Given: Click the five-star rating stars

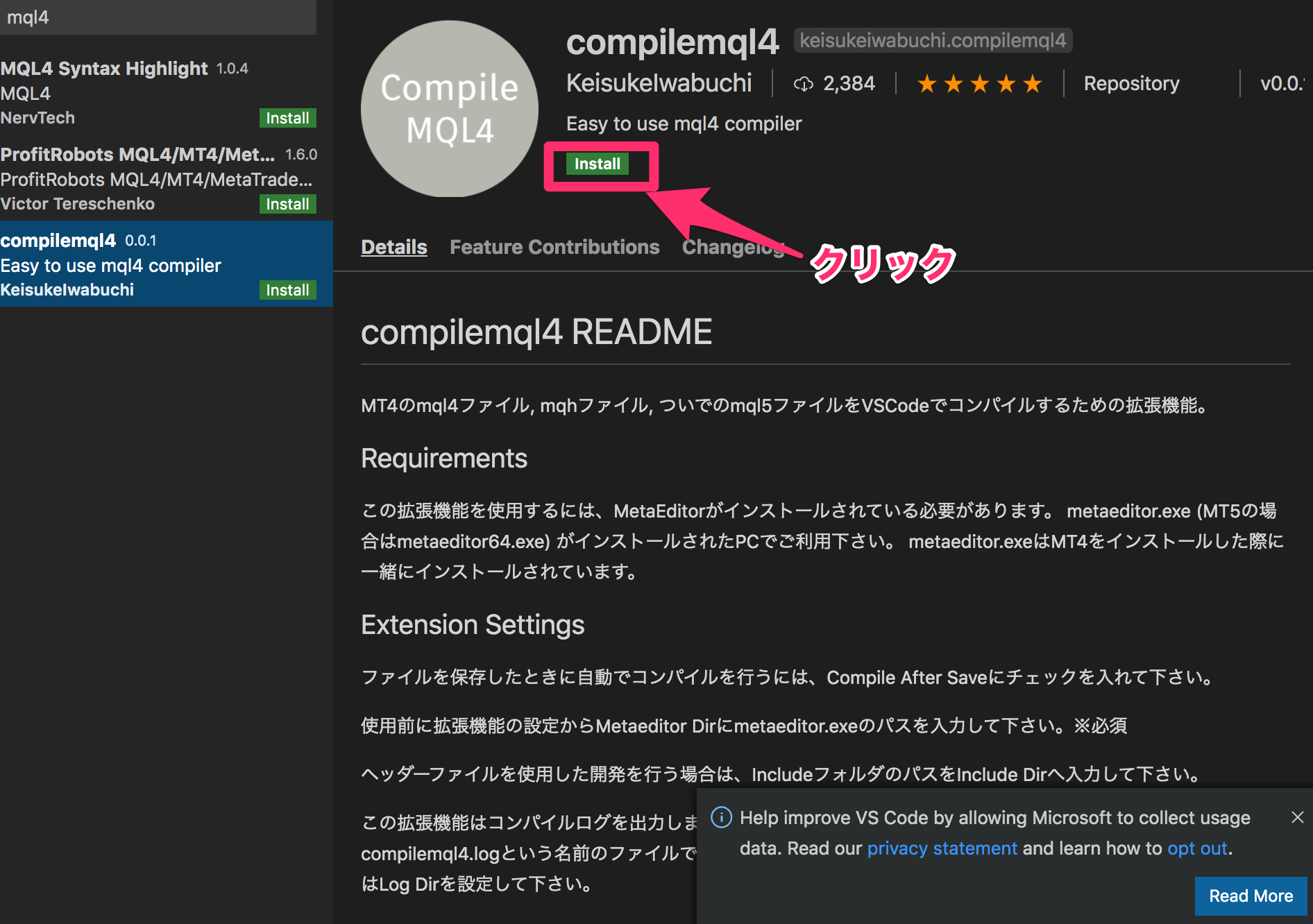Looking at the screenshot, I should [979, 83].
